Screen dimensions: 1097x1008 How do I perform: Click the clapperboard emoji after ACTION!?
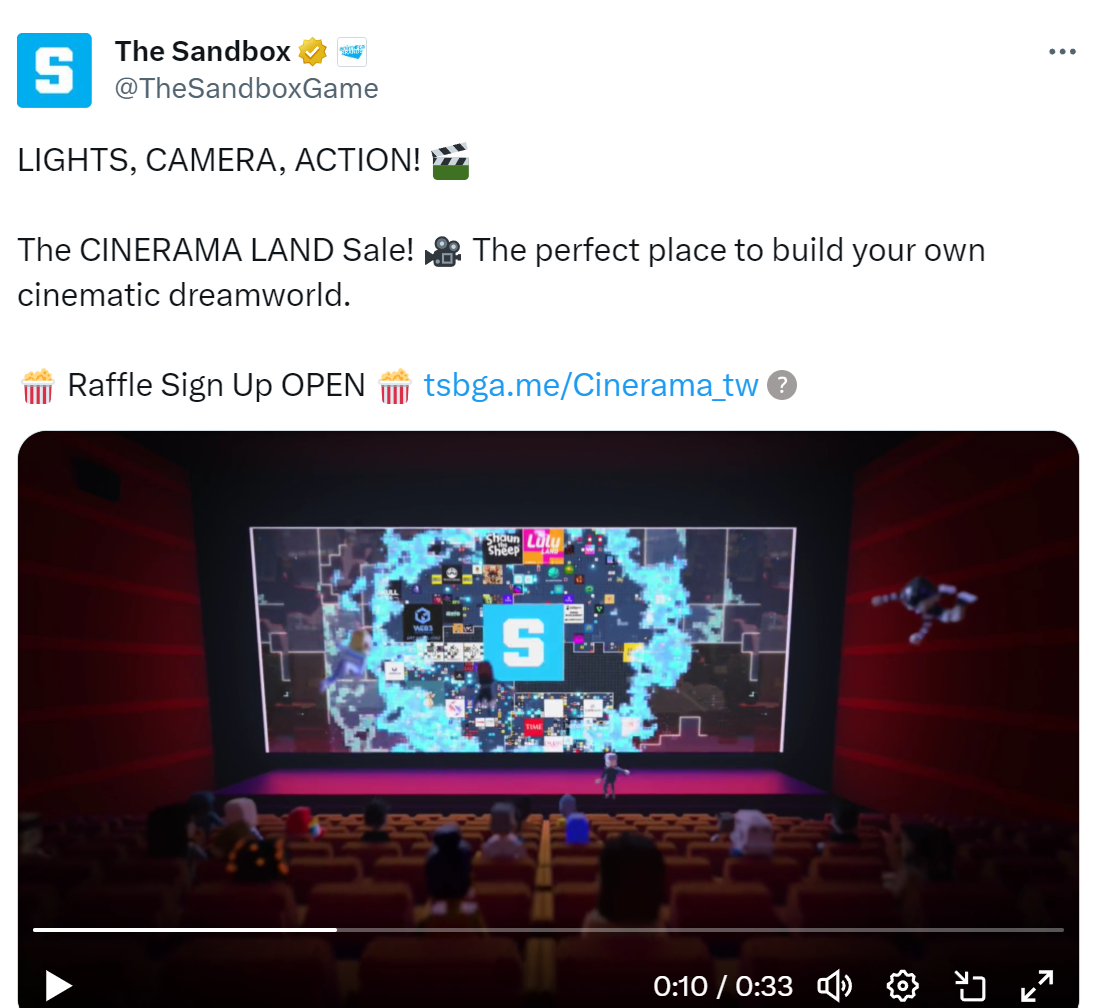(x=450, y=161)
